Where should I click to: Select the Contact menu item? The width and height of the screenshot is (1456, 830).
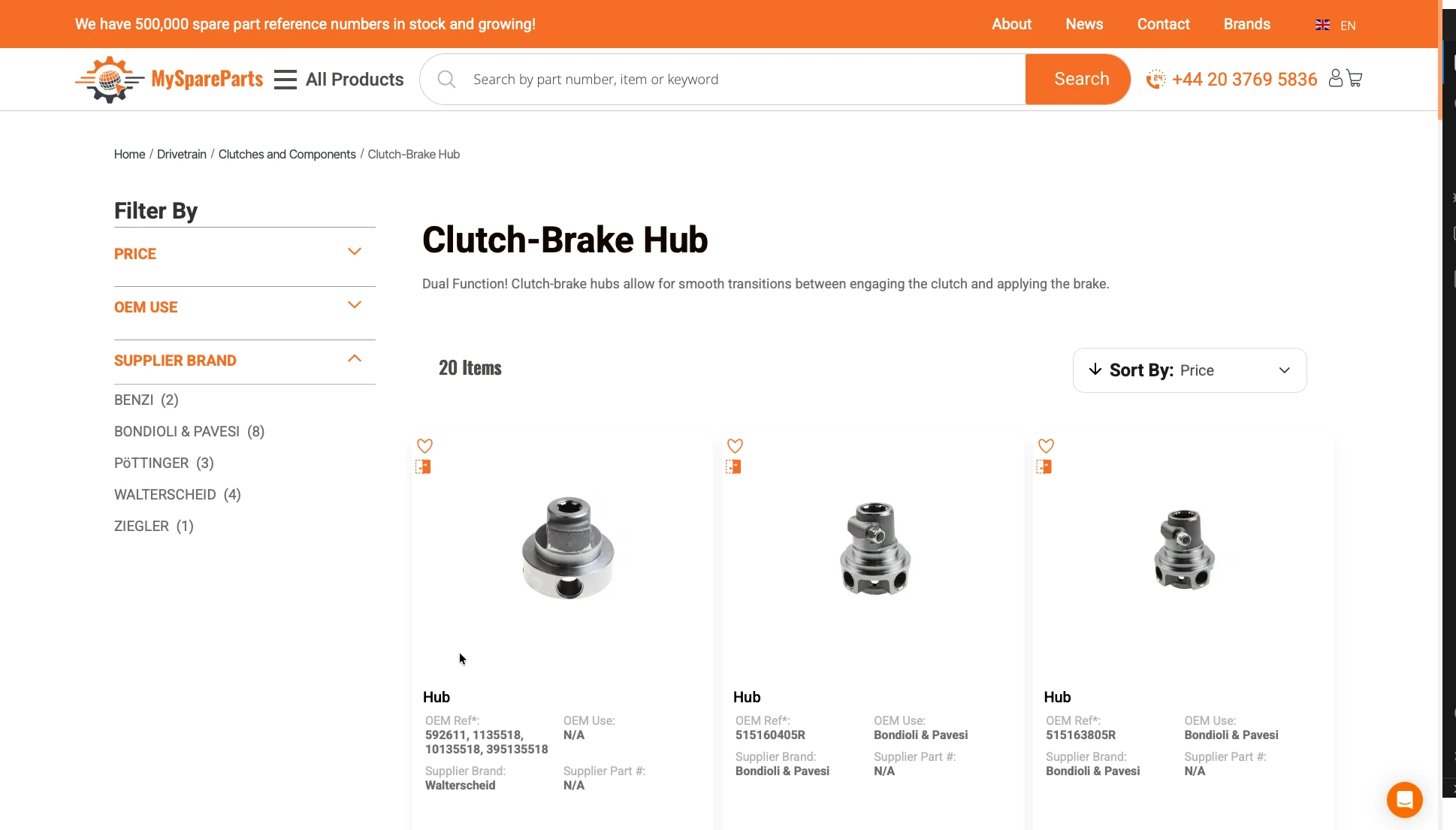point(1163,24)
